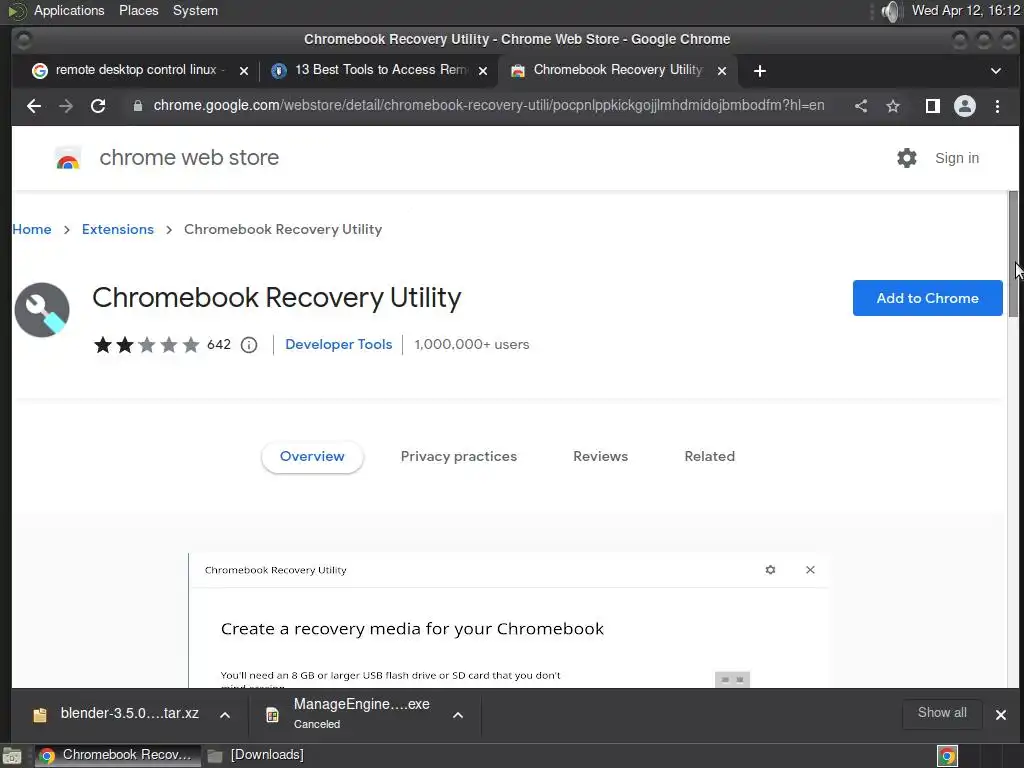Open the Applications menu
This screenshot has width=1024, height=768.
pos(69,11)
